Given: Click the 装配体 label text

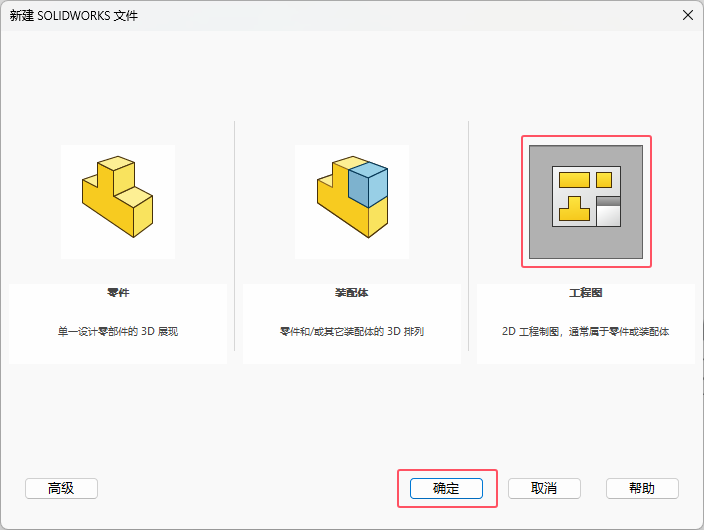Looking at the screenshot, I should [352, 293].
